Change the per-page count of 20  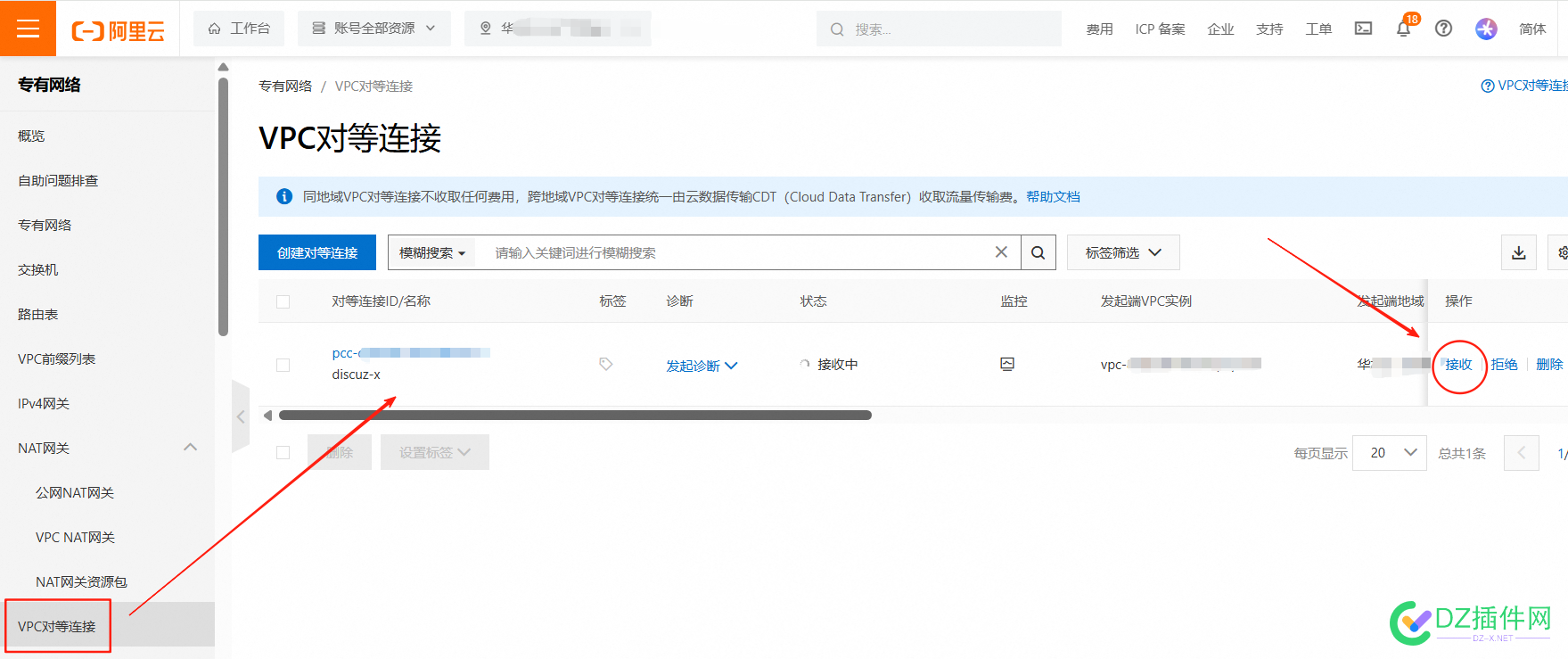(1389, 453)
